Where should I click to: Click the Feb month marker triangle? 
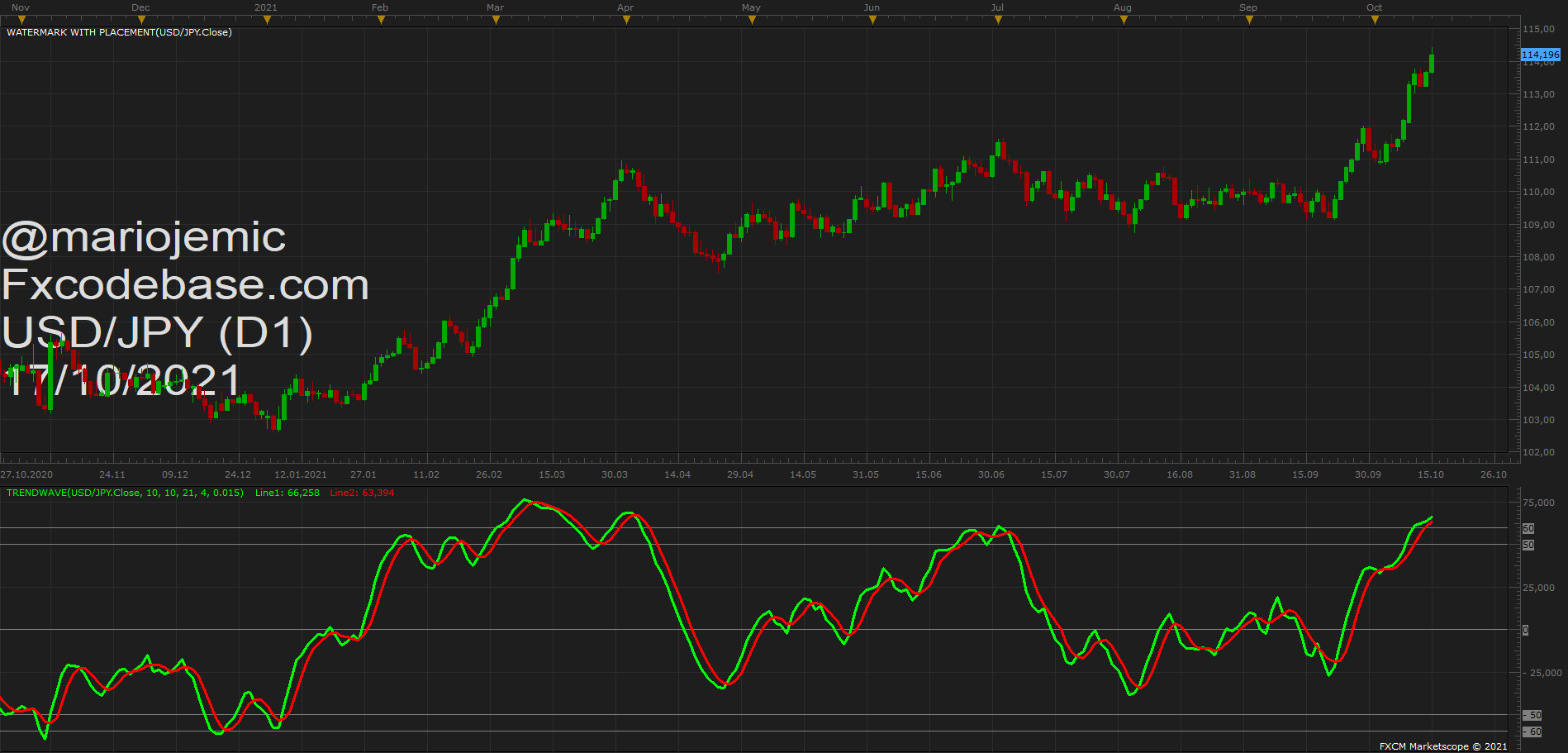click(x=381, y=20)
